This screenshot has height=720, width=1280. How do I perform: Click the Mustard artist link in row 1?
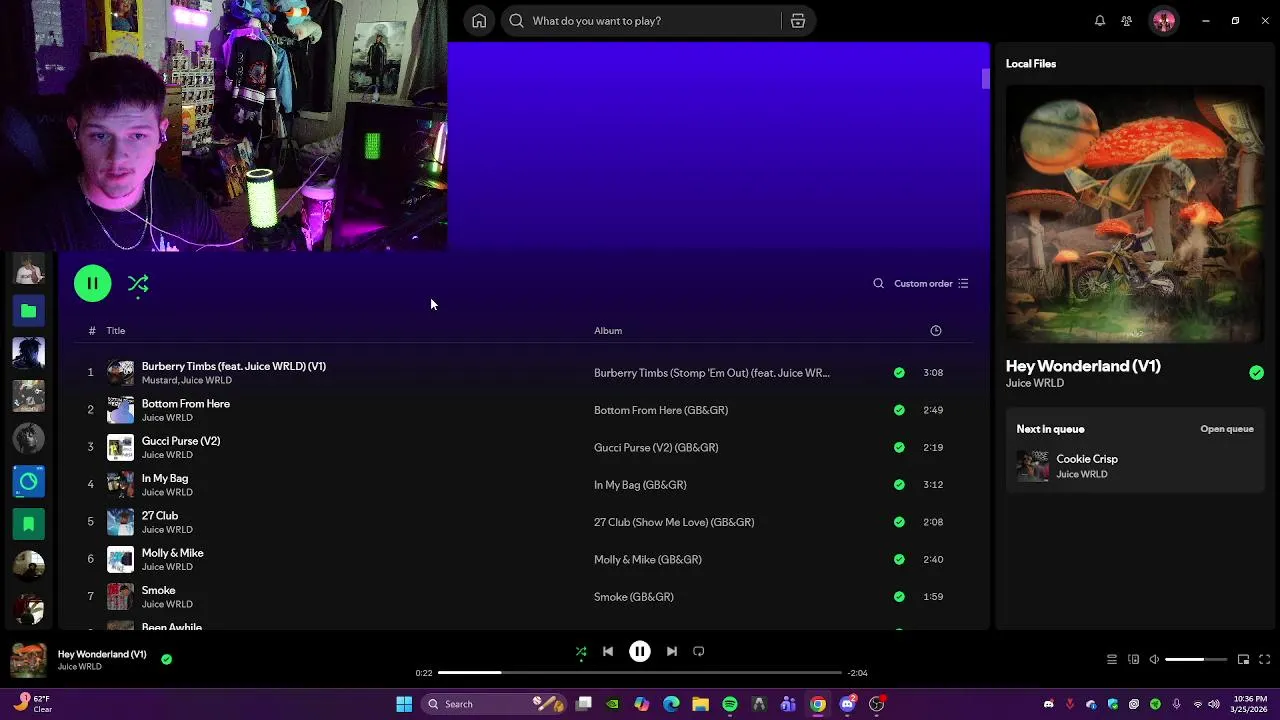click(159, 381)
